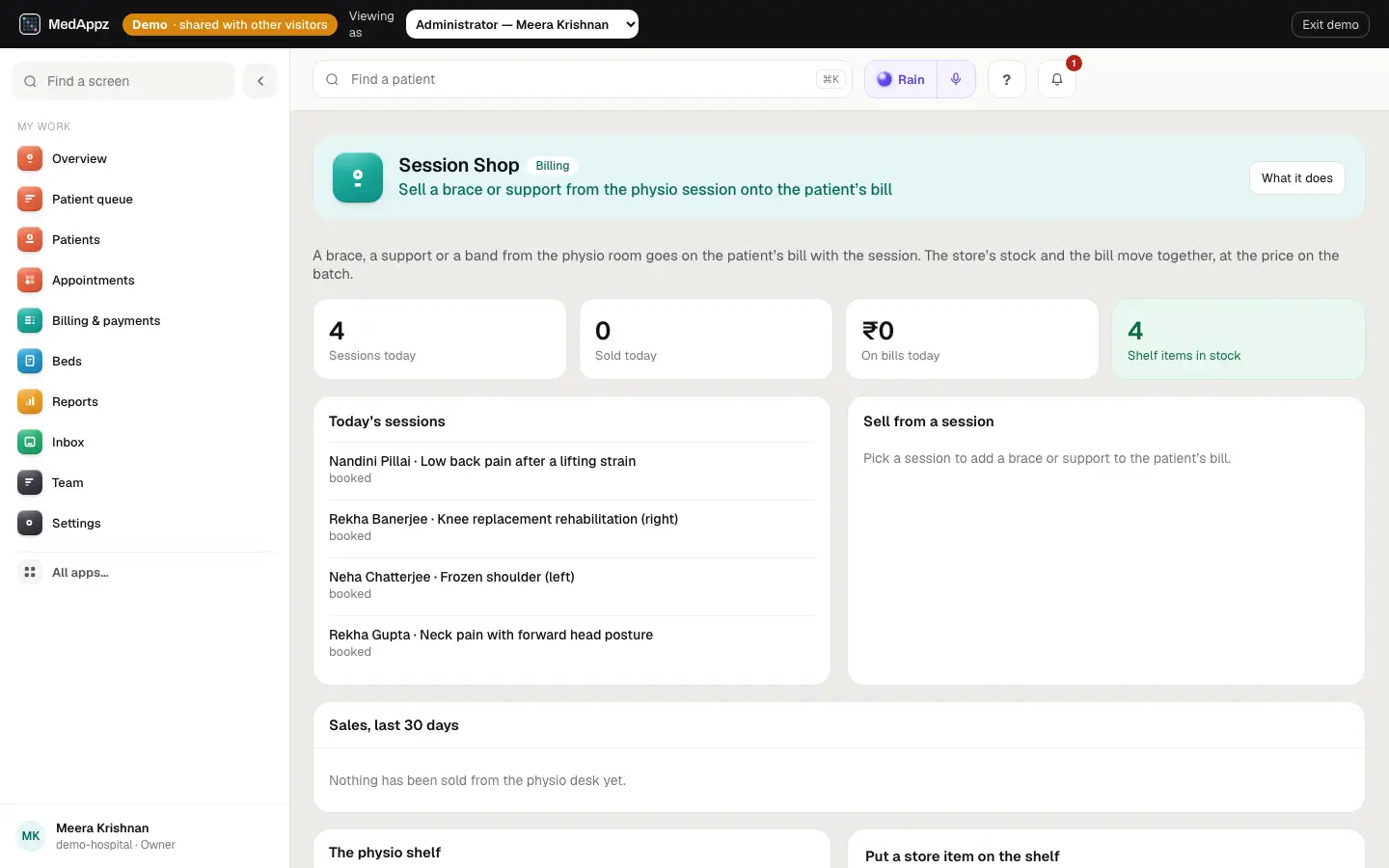Exit the demo
Screen dimensions: 1389x868
[x=1330, y=24]
